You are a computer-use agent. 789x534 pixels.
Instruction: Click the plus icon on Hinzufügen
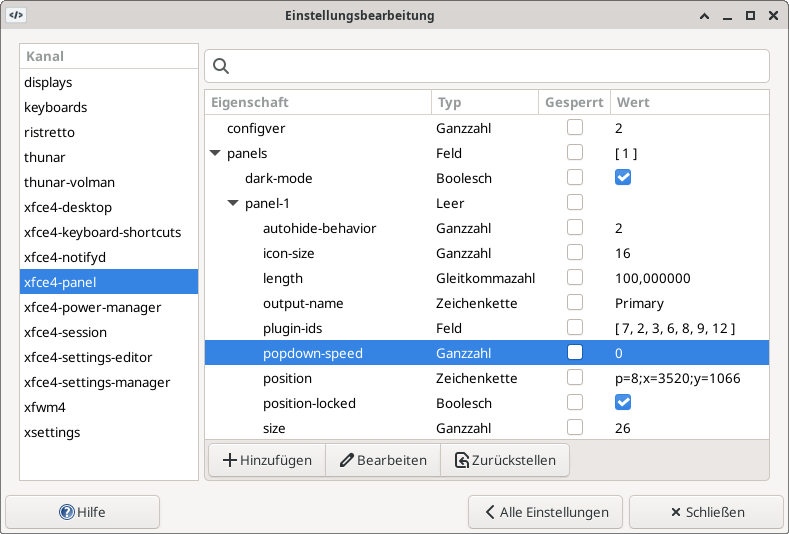(x=230, y=460)
